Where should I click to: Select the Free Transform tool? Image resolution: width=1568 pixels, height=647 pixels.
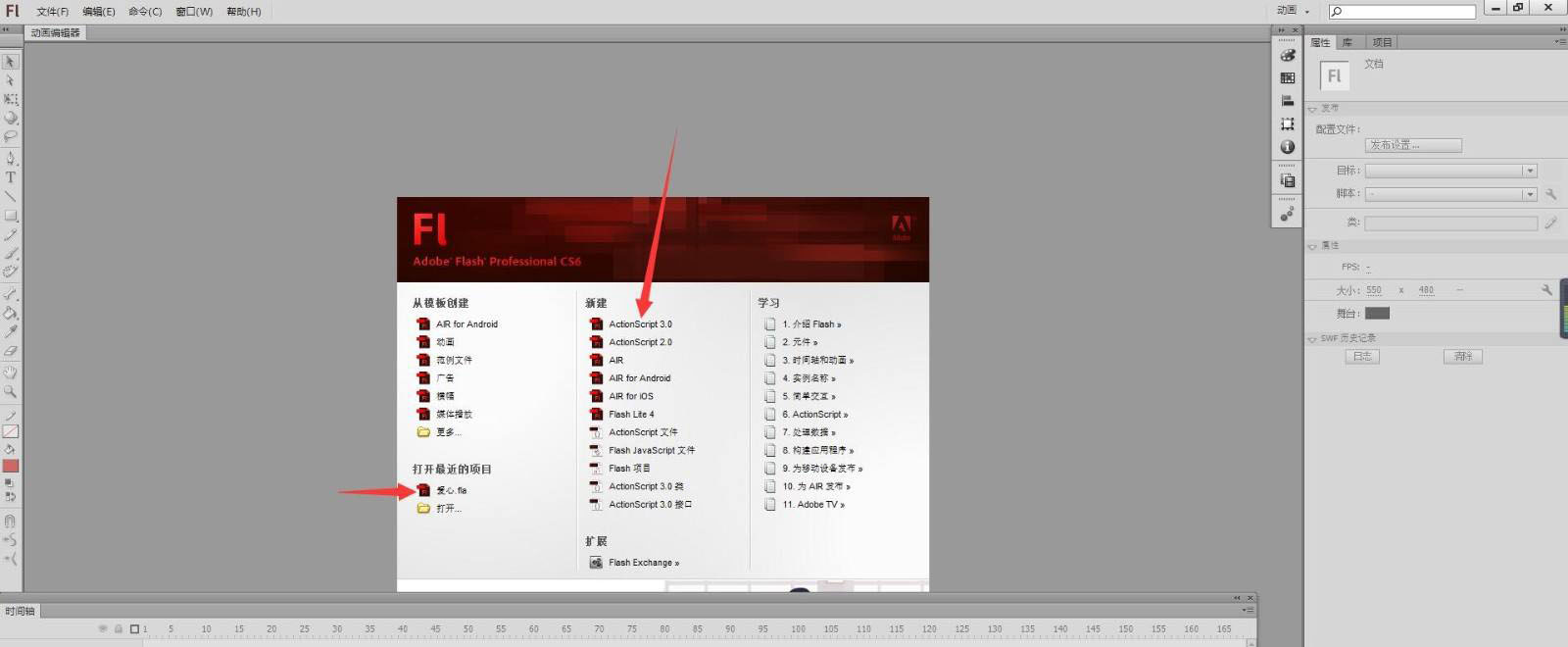[x=10, y=99]
